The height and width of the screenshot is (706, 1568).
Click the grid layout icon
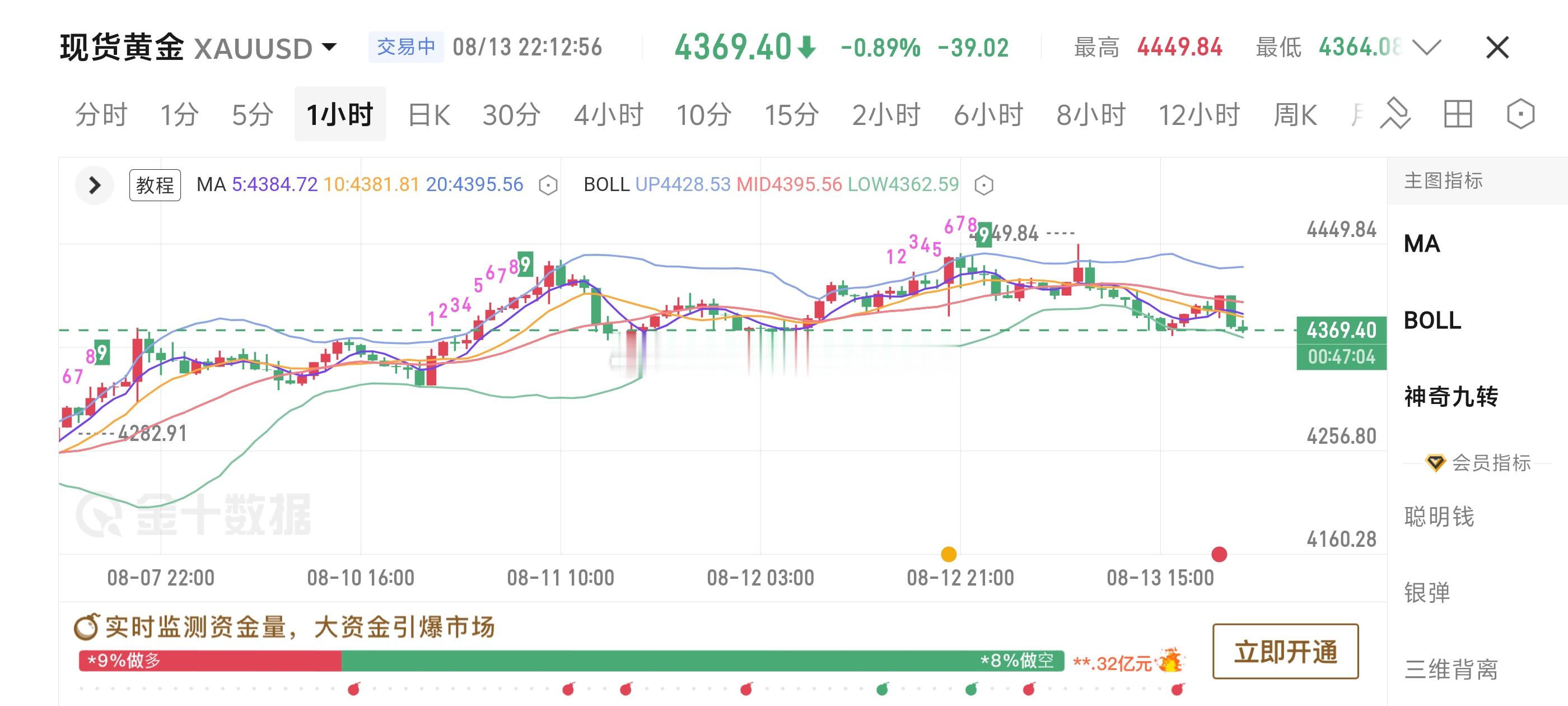1458,114
